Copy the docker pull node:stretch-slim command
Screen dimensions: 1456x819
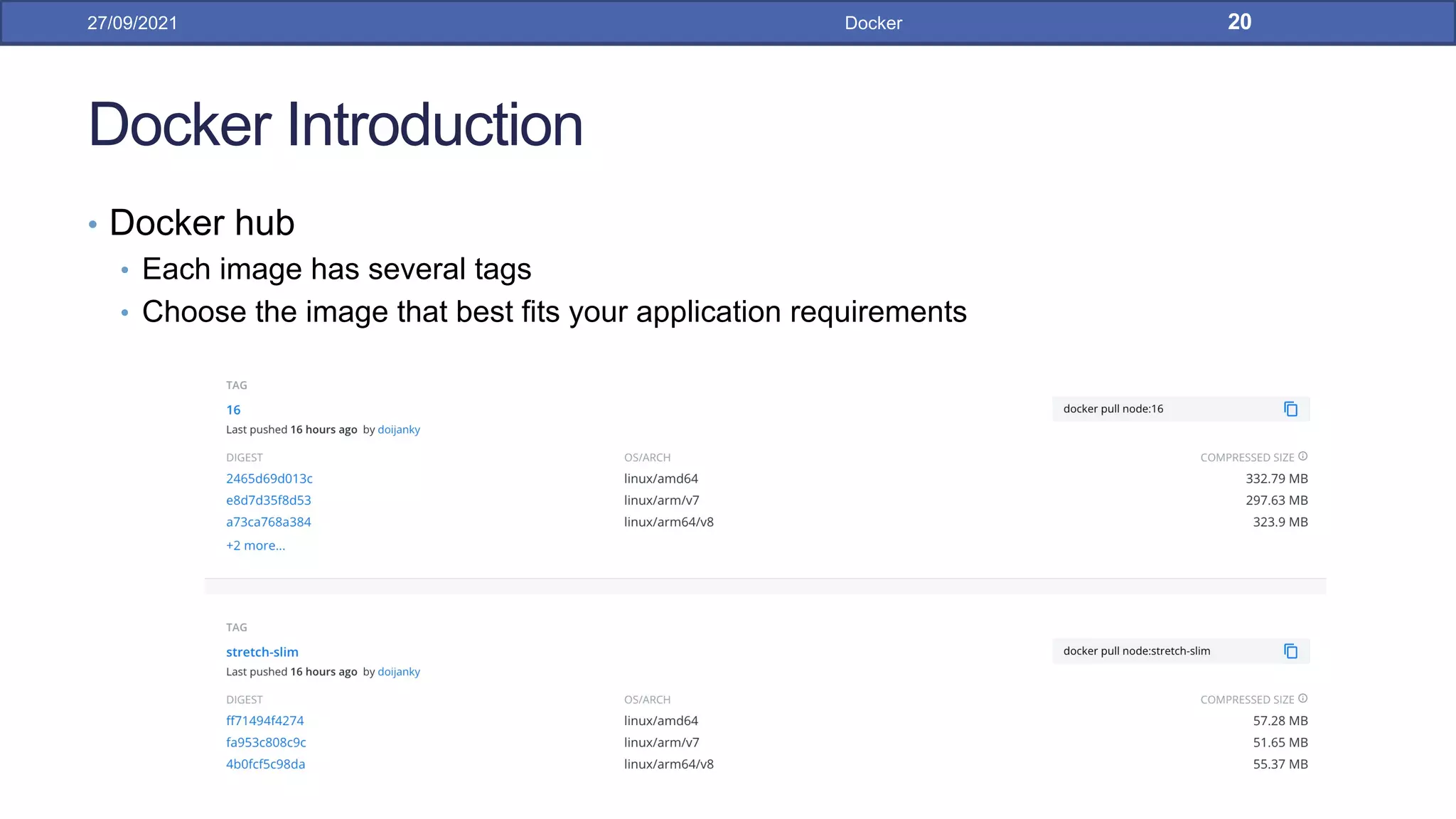1290,651
